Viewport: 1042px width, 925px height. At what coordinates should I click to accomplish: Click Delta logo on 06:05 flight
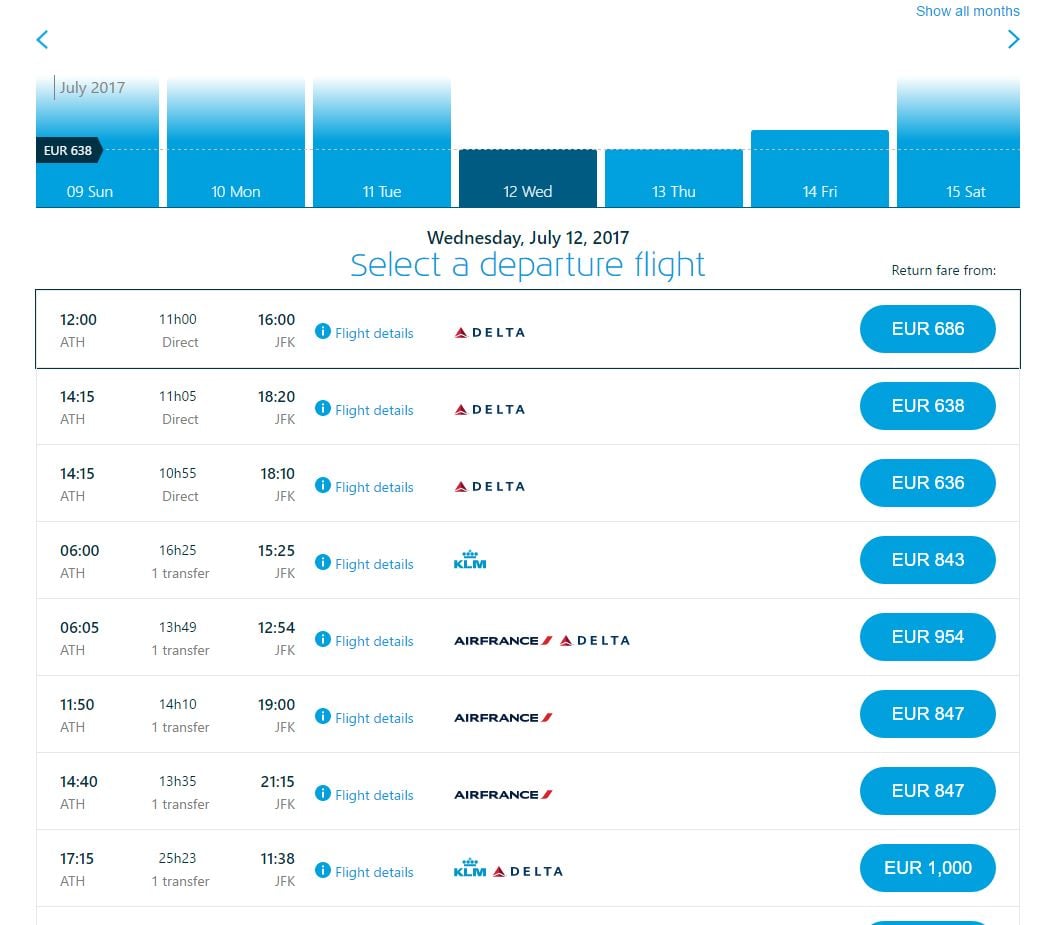click(x=595, y=641)
